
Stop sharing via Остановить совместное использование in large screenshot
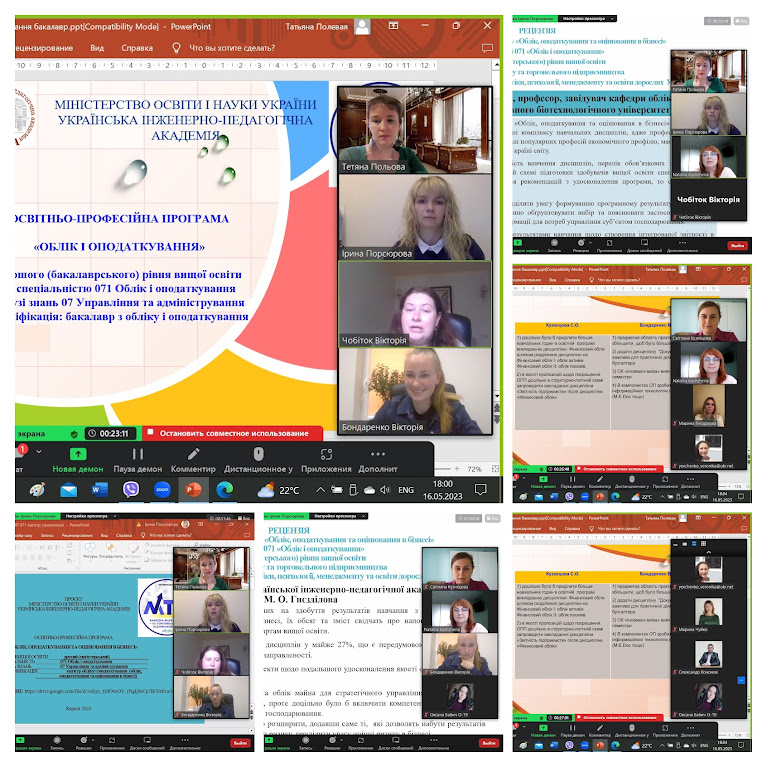tap(233, 433)
